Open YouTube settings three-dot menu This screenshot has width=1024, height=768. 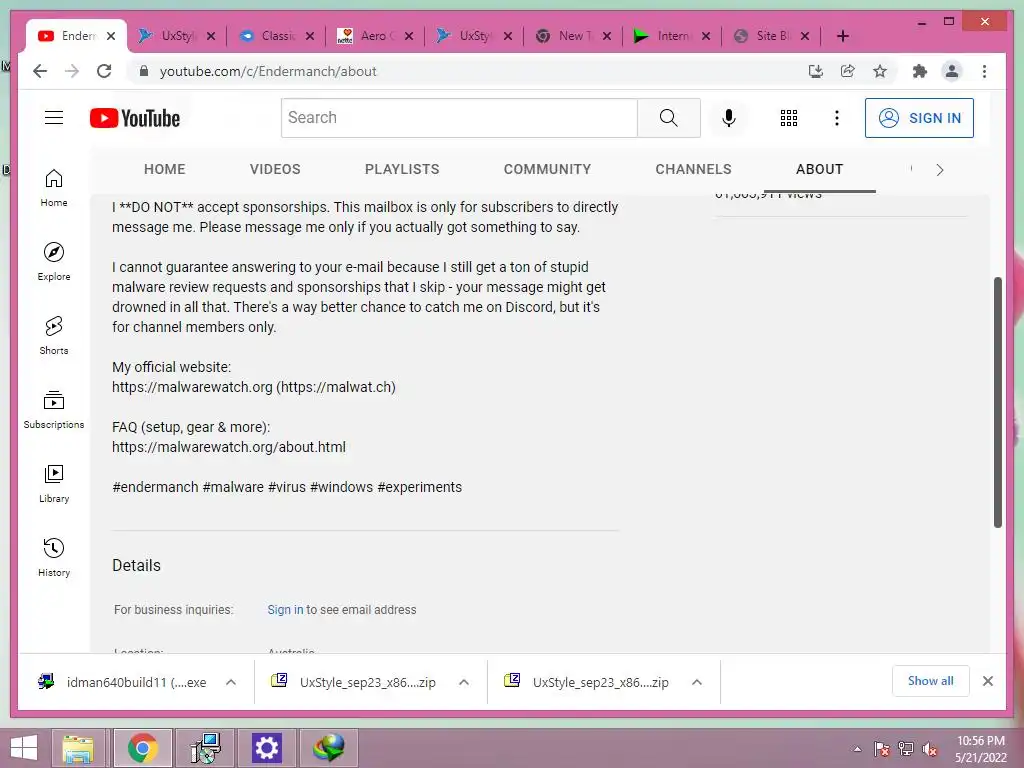pyautogui.click(x=837, y=118)
